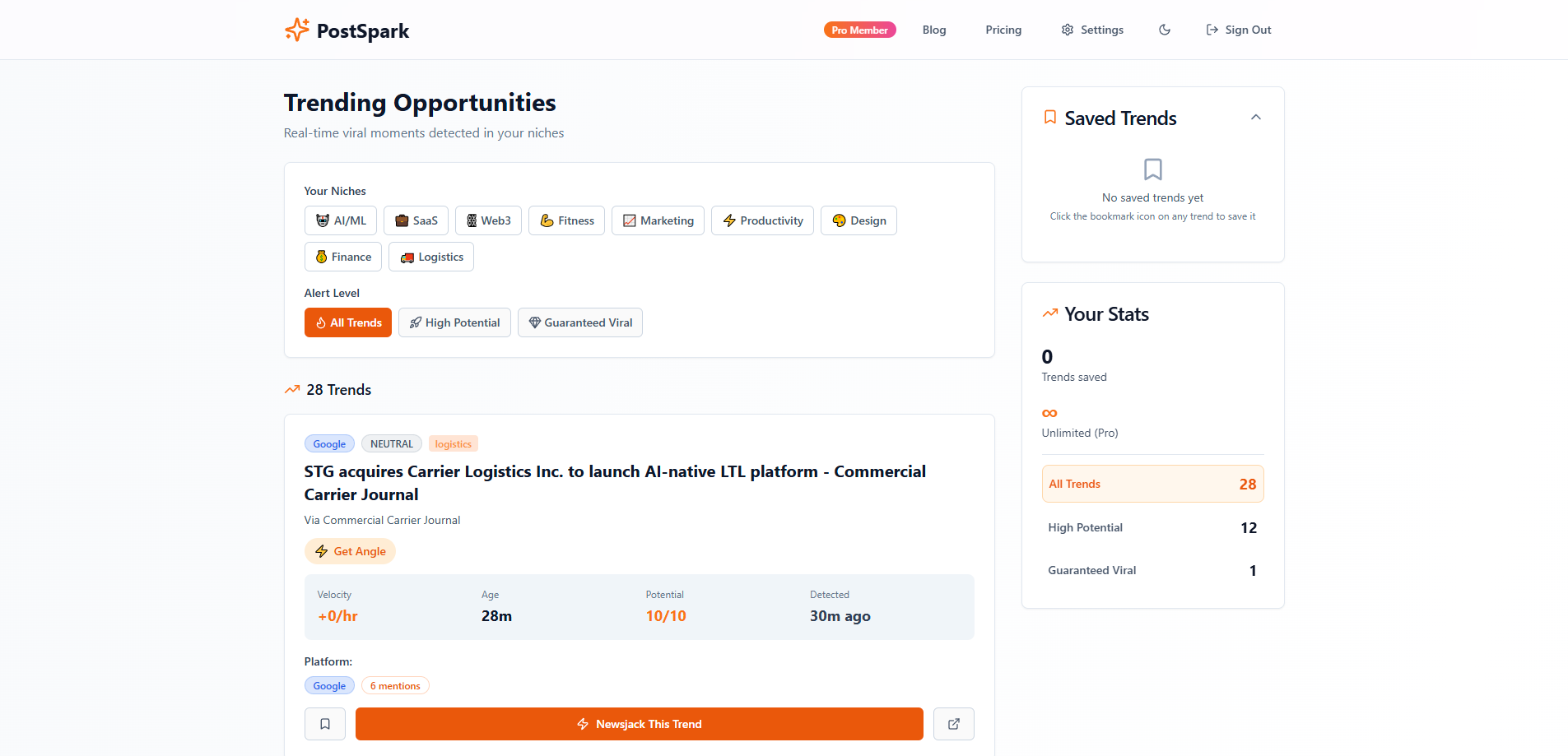This screenshot has height=756, width=1568.
Task: Click the empty bookmark icon in Saved Trends
Action: click(x=1153, y=169)
